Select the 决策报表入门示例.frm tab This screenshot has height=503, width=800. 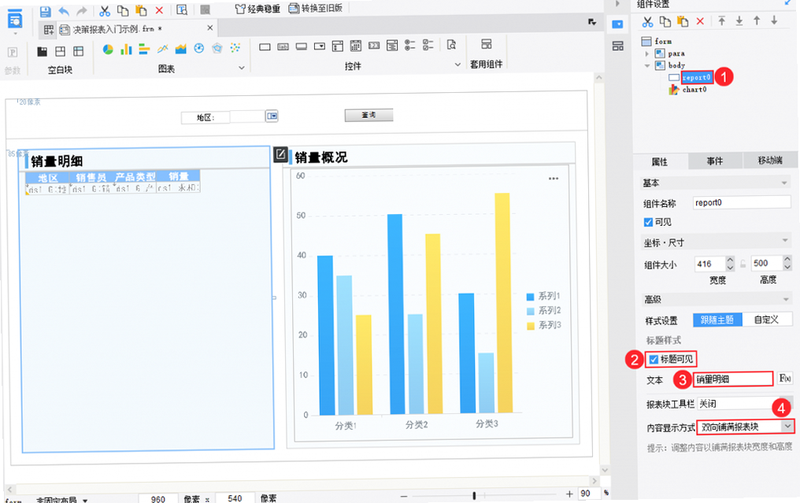[117, 29]
